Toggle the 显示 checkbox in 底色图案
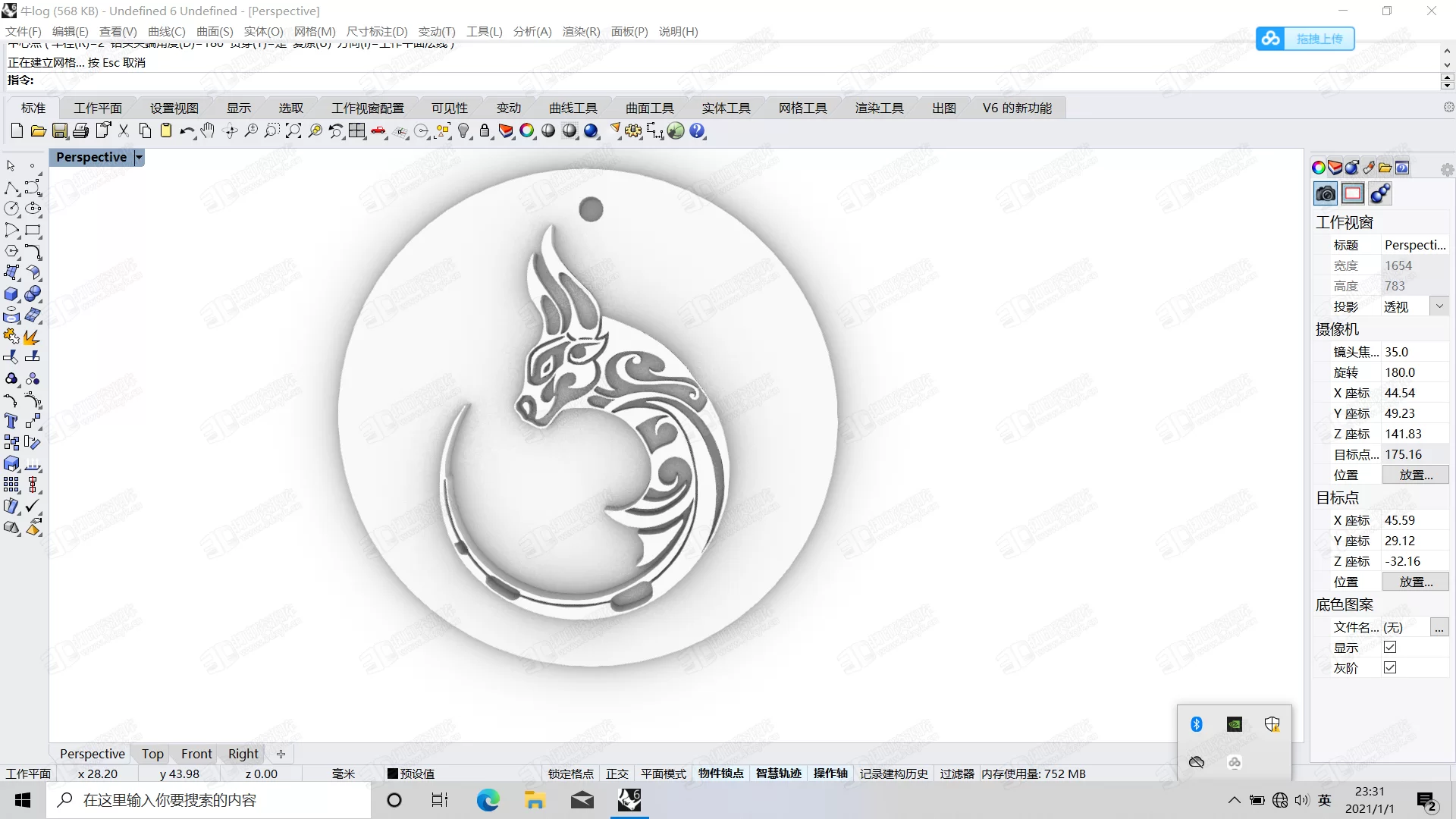Image resolution: width=1456 pixels, height=819 pixels. click(x=1391, y=647)
